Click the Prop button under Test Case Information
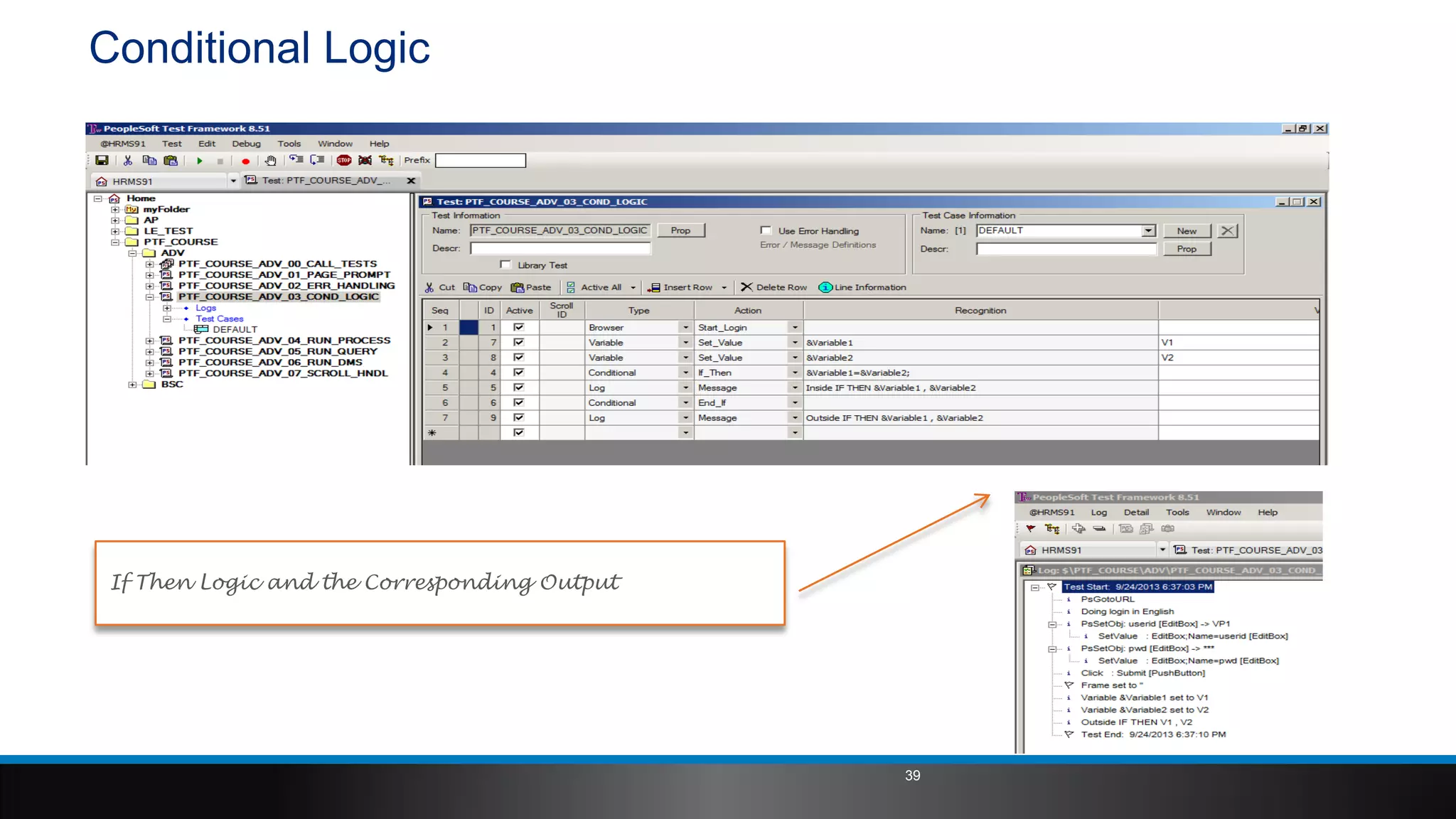The width and height of the screenshot is (1456, 819). 1187,249
